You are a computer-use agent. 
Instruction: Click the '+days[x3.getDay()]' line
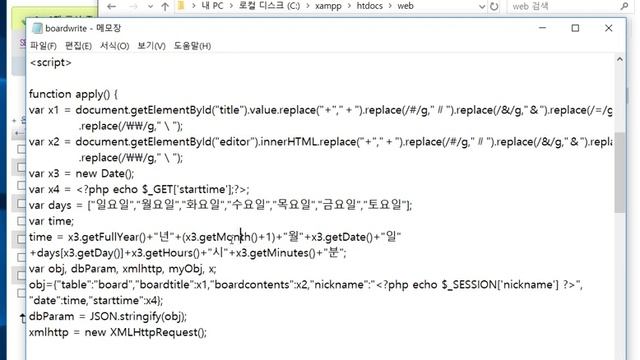click(x=188, y=253)
